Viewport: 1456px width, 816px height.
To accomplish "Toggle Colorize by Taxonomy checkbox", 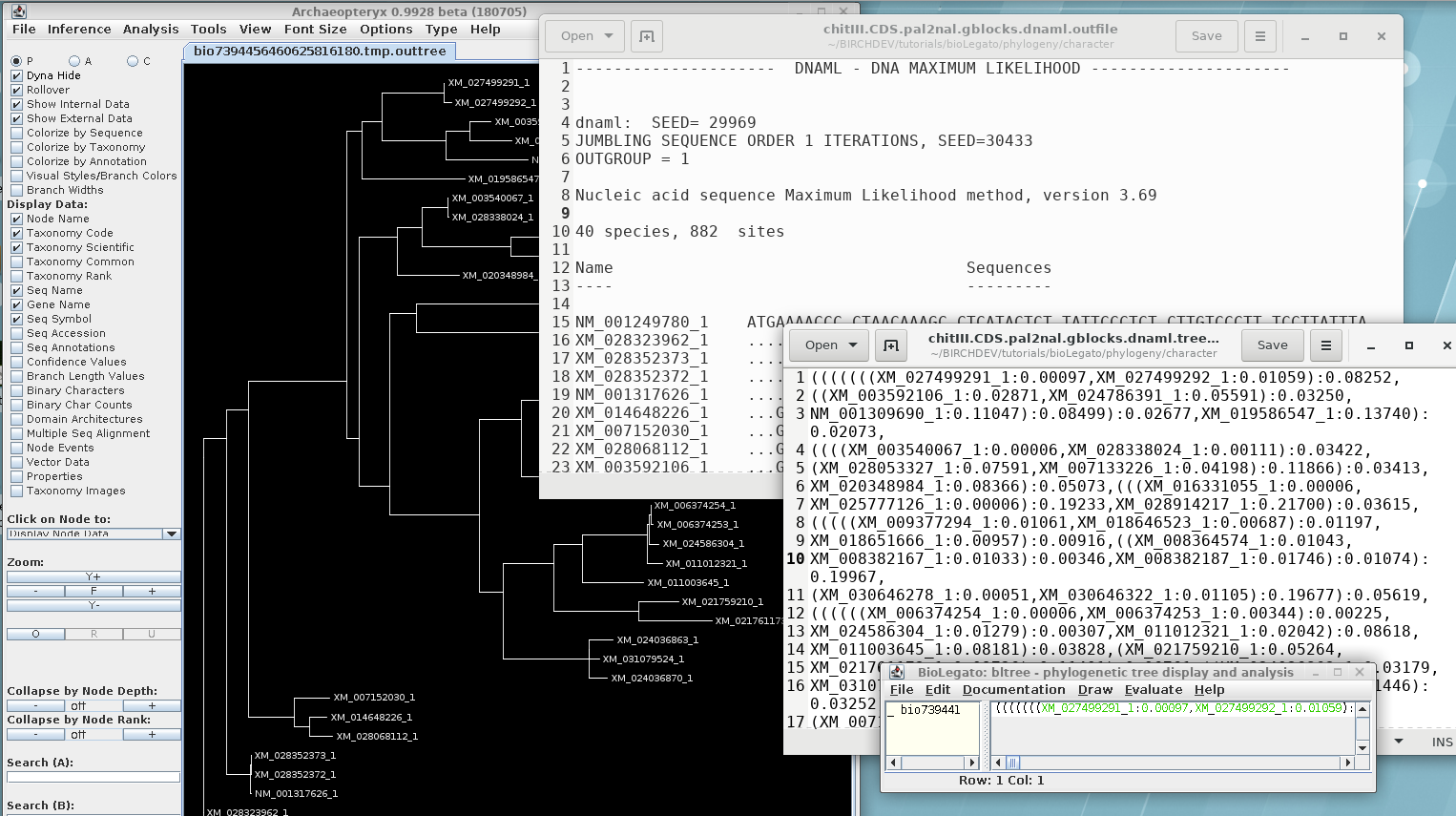I will pyautogui.click(x=16, y=147).
